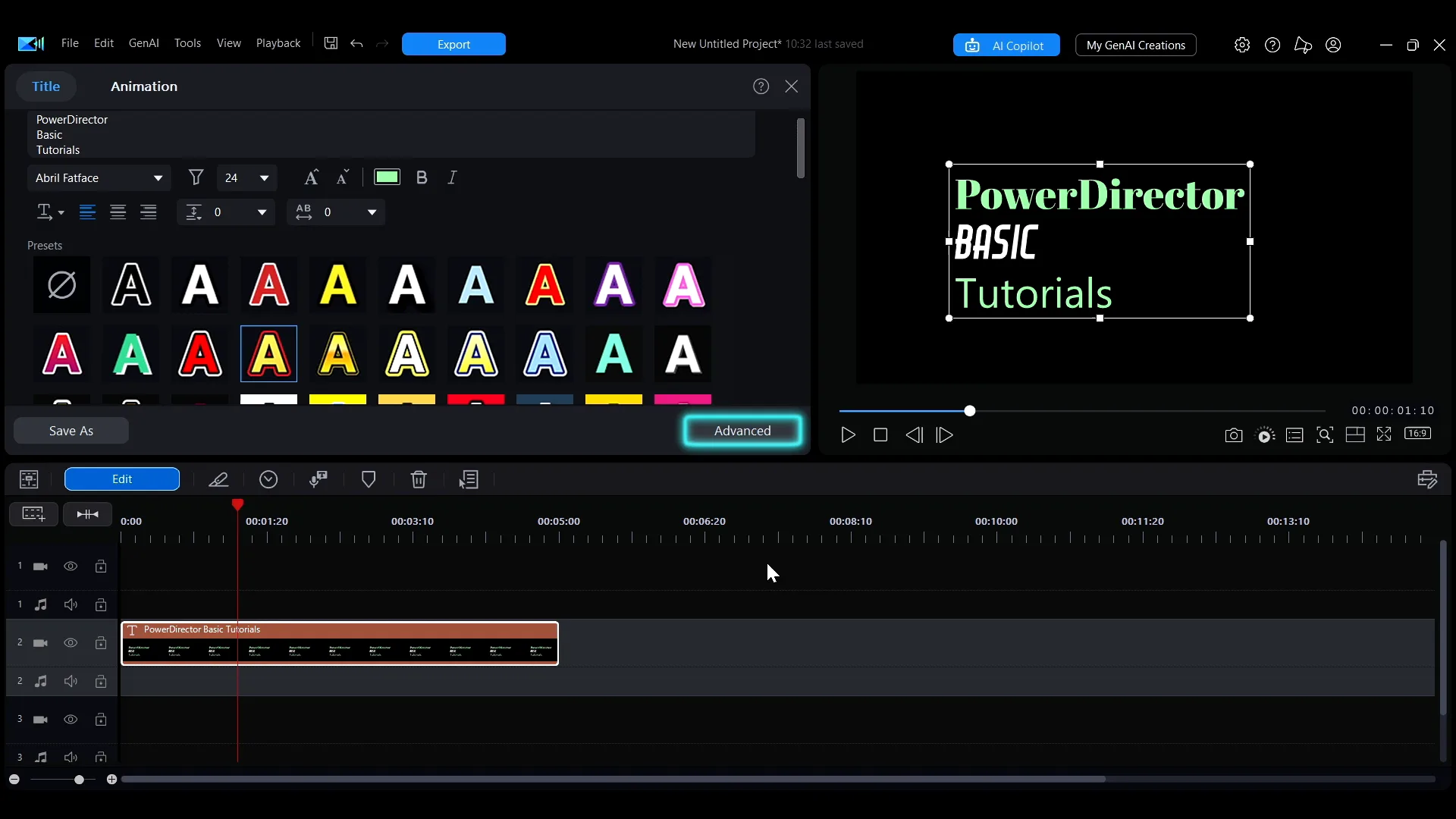
Task: Open the GenAI menu
Action: 144,43
